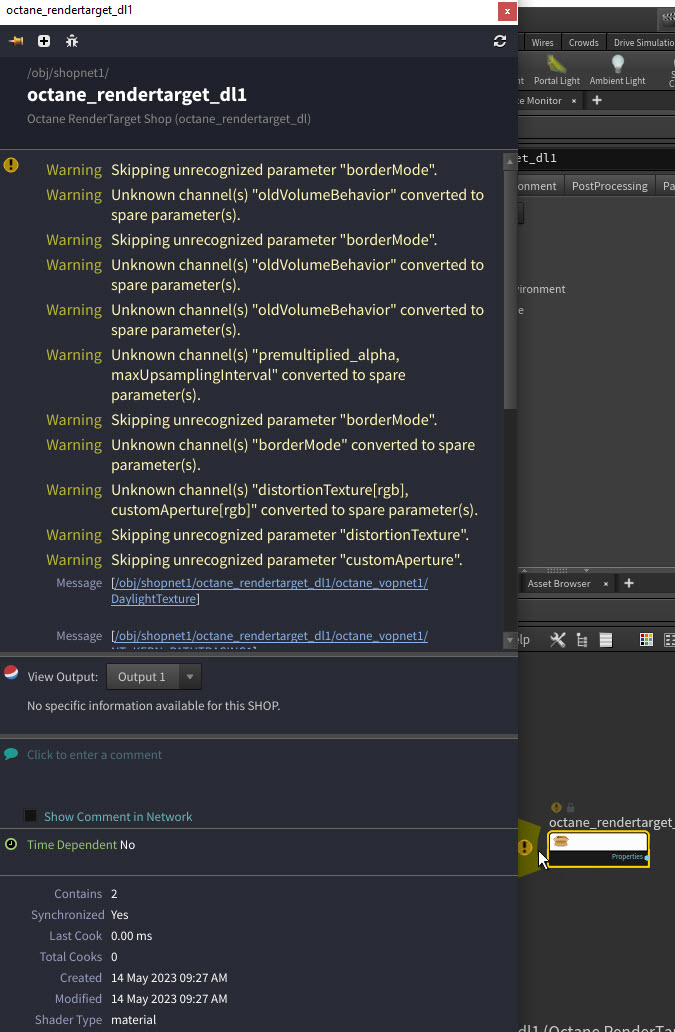Click the node name field showing et_dl1
675x1032 pixels.
596,158
